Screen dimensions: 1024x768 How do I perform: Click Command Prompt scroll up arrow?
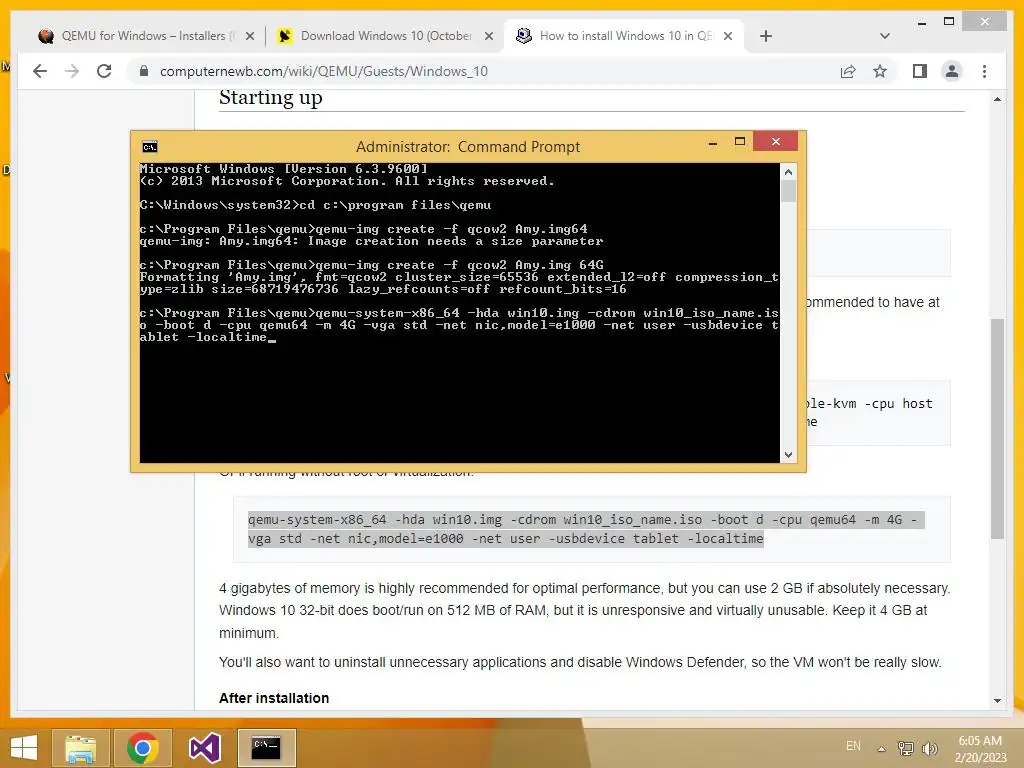(x=788, y=172)
